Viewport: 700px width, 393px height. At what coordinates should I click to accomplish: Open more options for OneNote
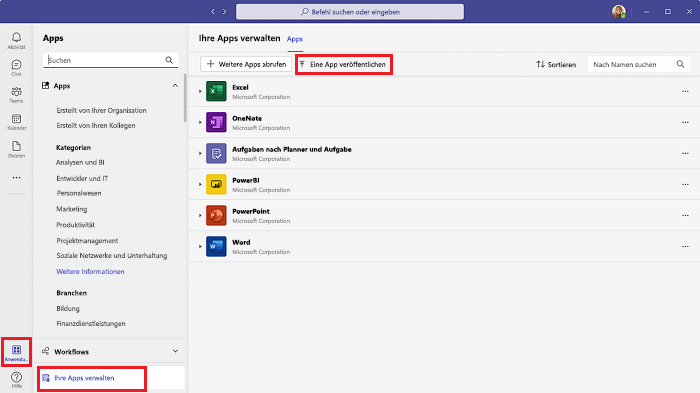coord(685,122)
